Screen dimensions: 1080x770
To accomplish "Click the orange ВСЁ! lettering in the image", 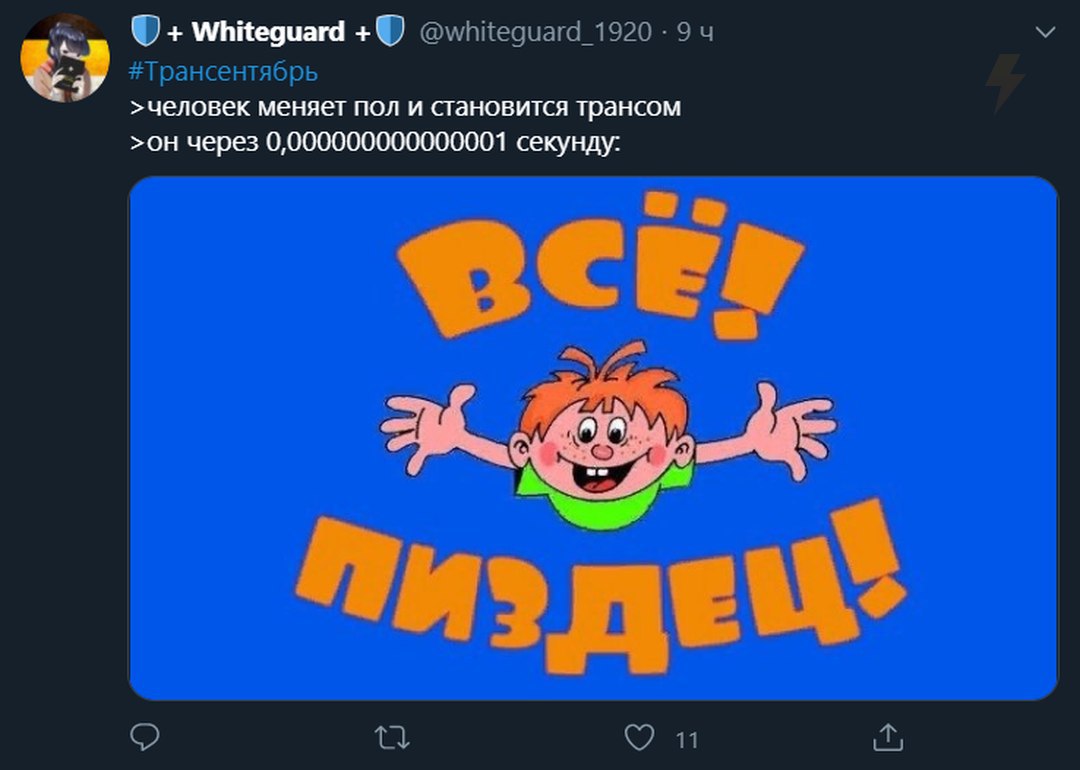I will coord(601,269).
